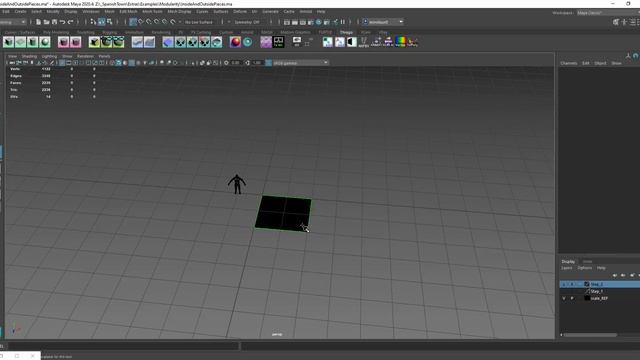Select the black square plane in viewport
640x360 pixels.
[283, 213]
